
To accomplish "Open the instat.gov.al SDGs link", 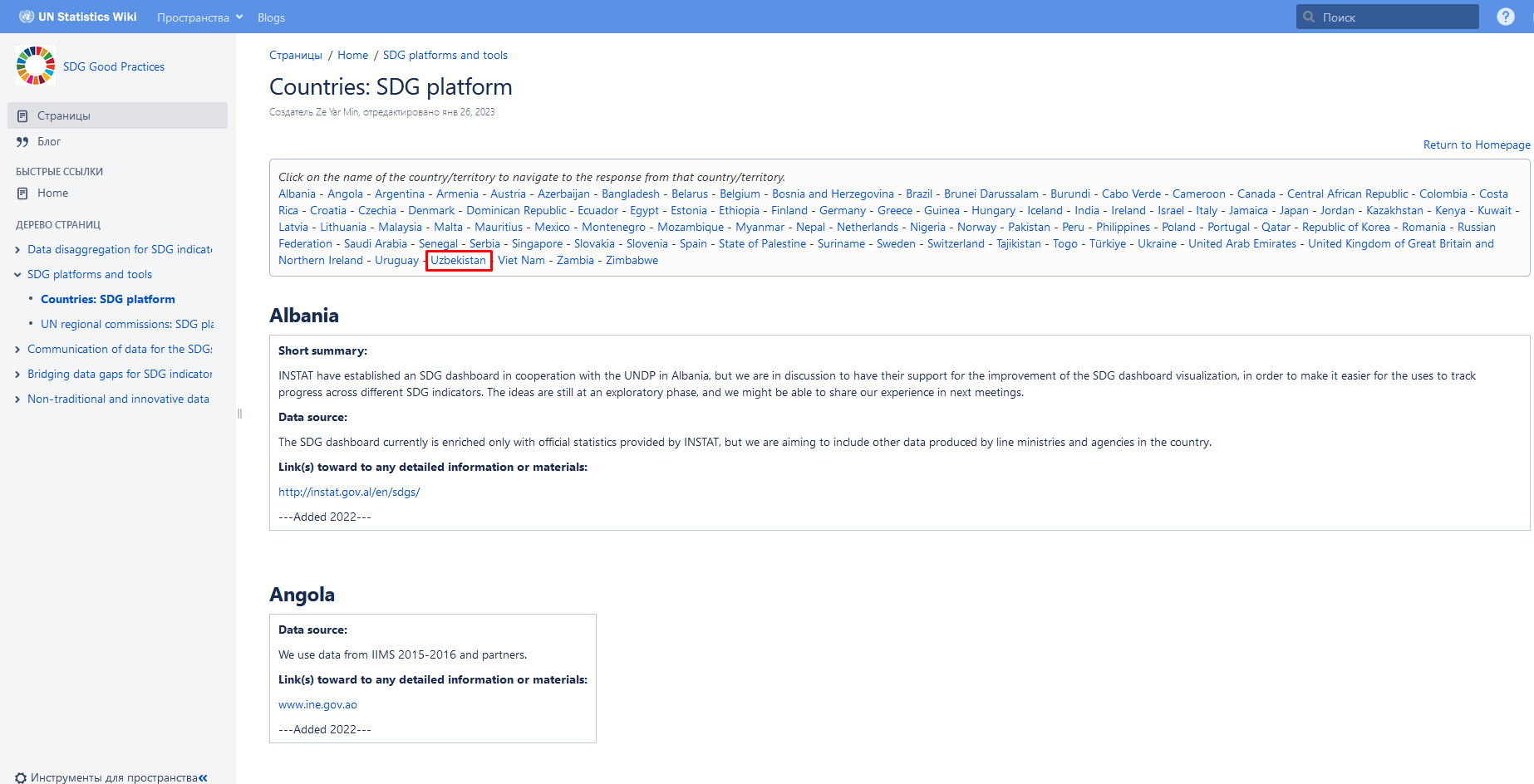I will [x=349, y=492].
